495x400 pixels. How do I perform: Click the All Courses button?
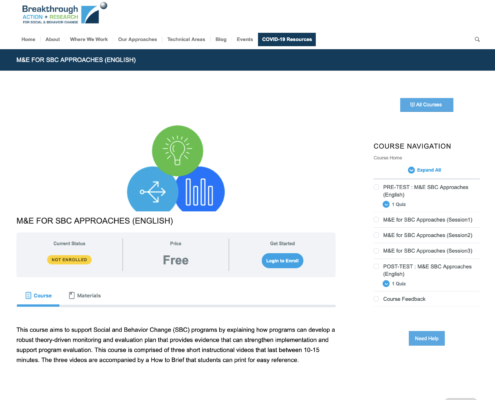[426, 105]
